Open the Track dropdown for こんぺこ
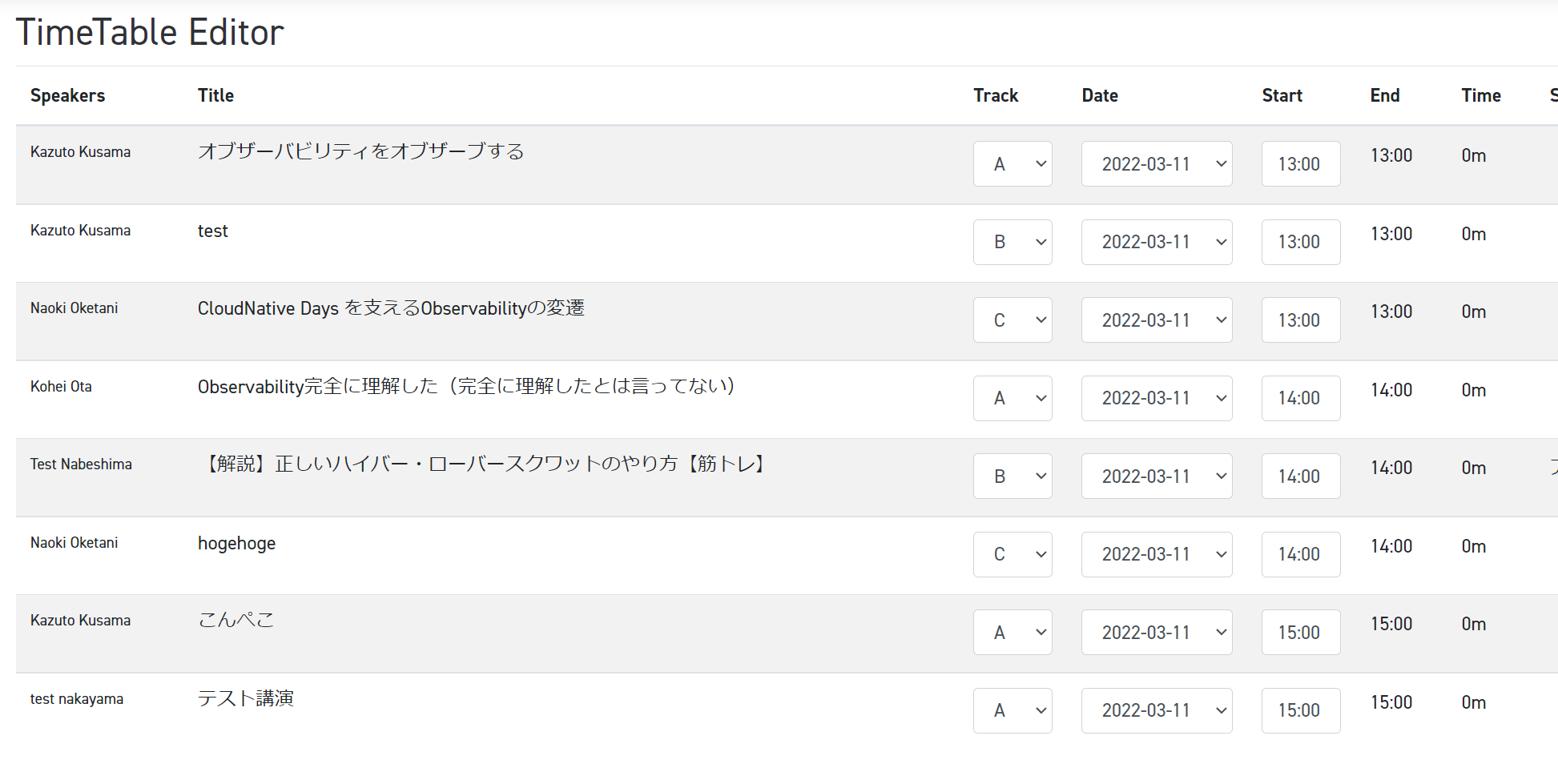The image size is (1558, 784). (x=1012, y=632)
